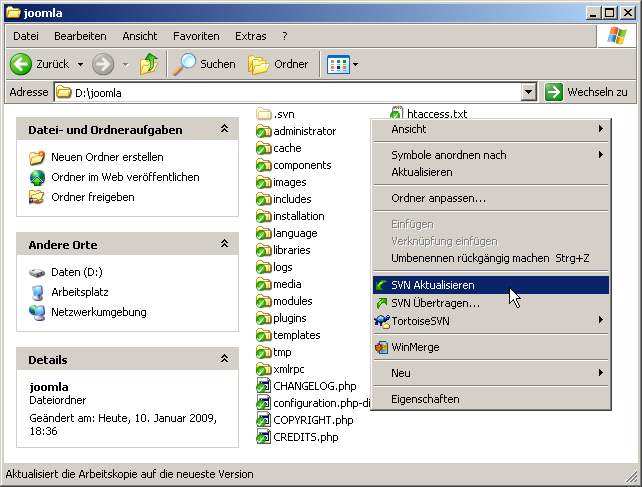
Task: Open the Neu submenu entry
Action: (491, 373)
